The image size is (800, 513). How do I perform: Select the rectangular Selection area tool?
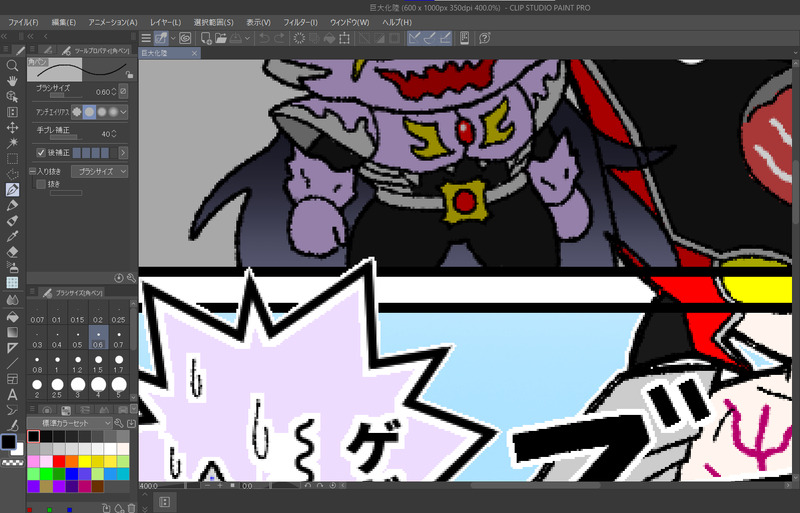tap(12, 159)
